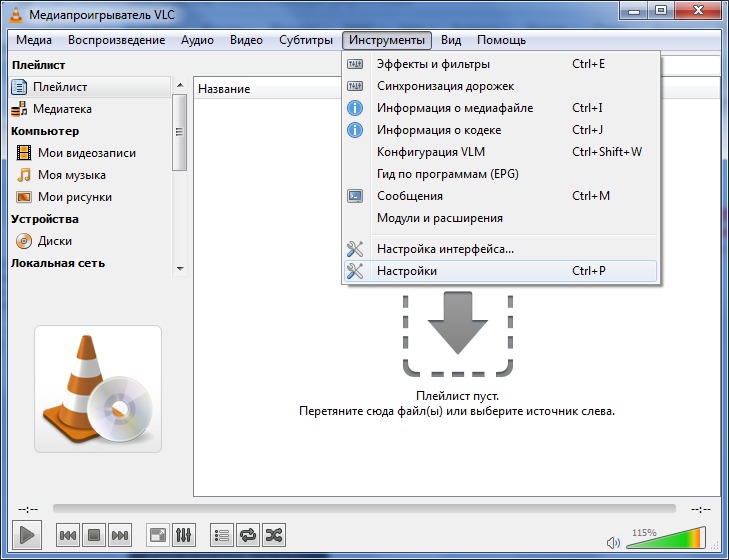The height and width of the screenshot is (560, 729).
Task: Mute audio via speaker icon
Action: (613, 542)
